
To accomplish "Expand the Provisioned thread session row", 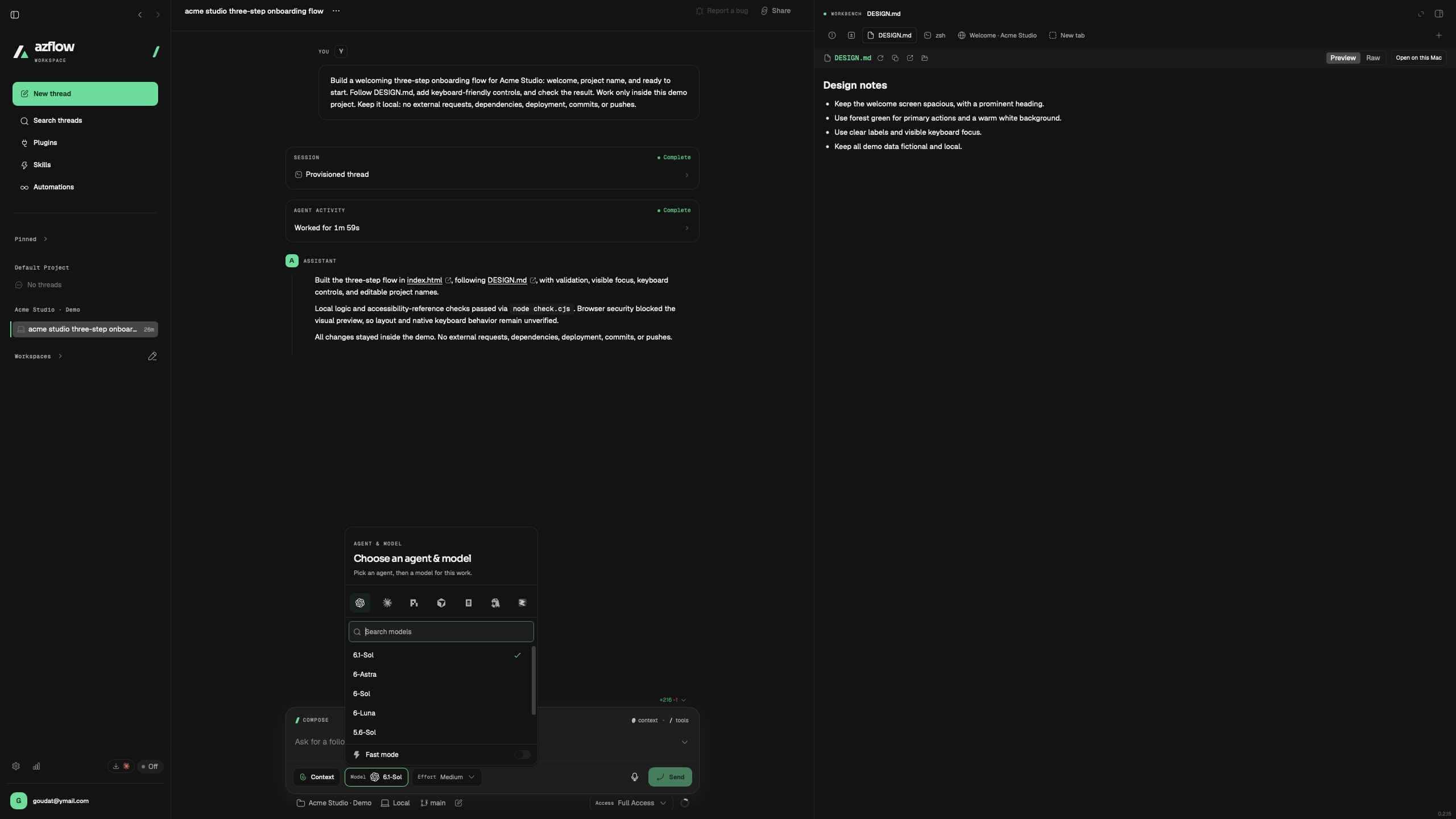I will click(493, 175).
